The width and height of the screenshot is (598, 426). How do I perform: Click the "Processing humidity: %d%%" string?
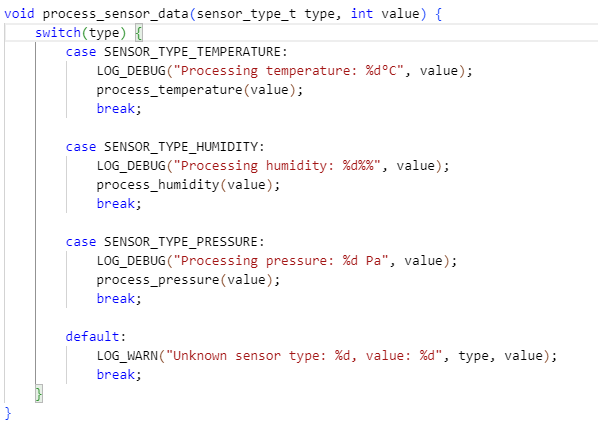tap(277, 166)
